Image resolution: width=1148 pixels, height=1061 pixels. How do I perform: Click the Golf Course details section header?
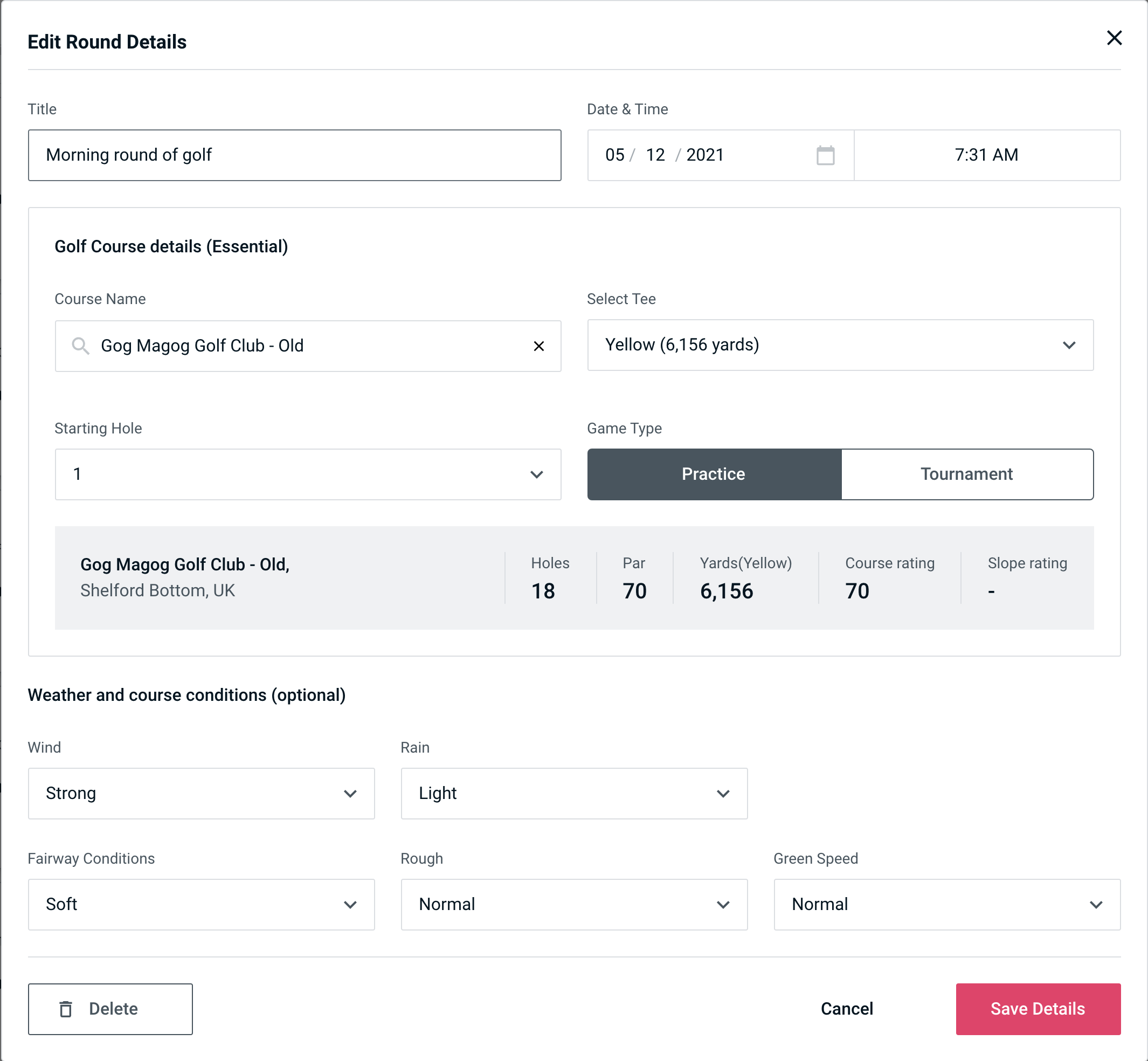click(x=171, y=246)
